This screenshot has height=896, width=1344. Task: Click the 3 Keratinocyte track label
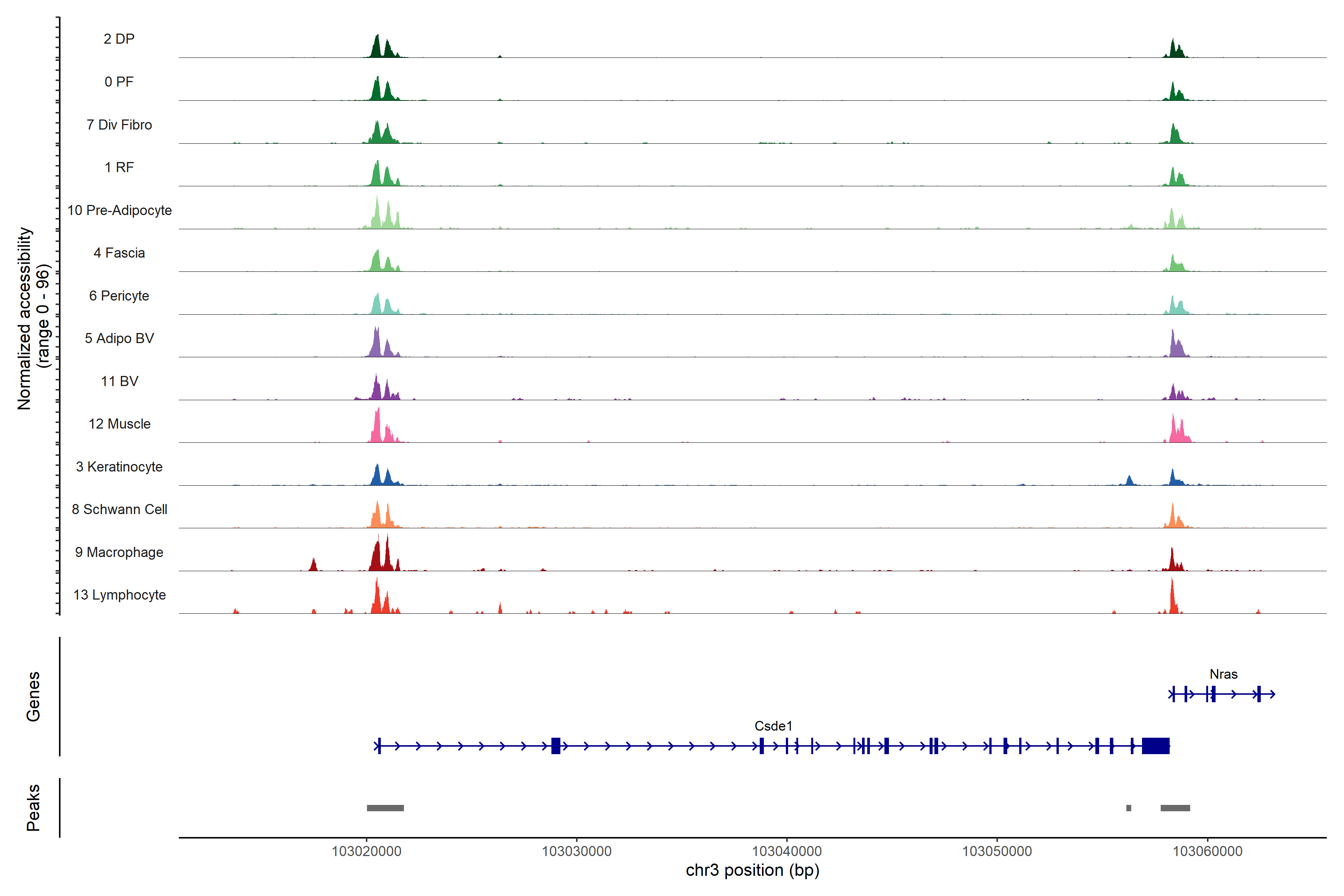119,467
